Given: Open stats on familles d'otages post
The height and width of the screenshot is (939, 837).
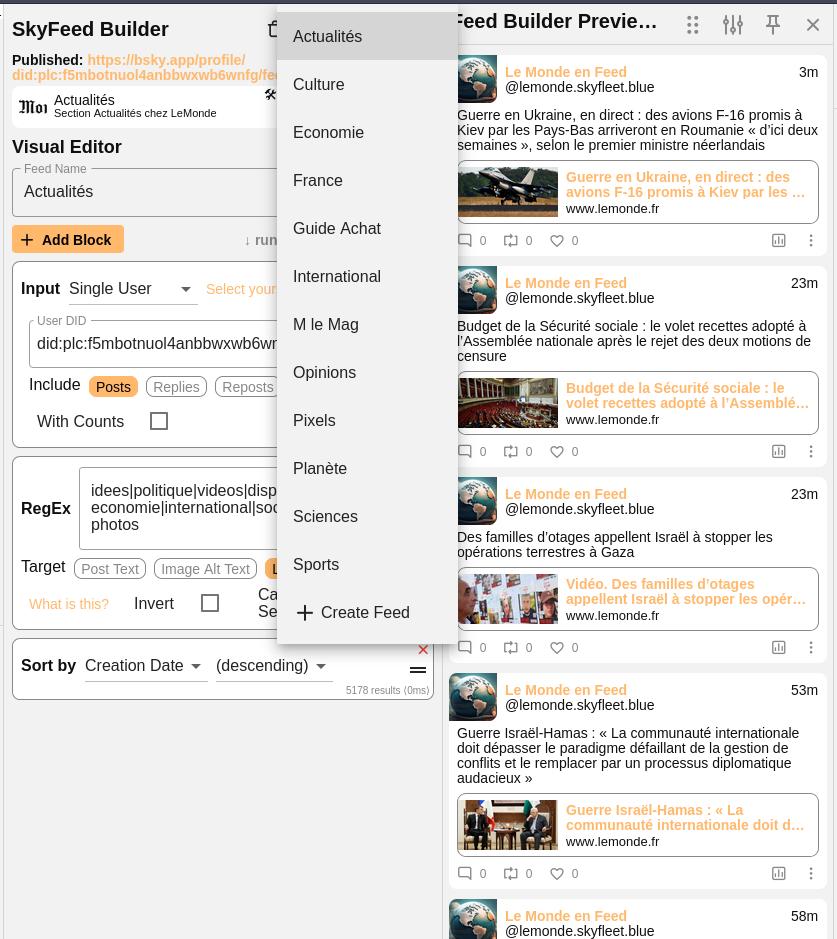Looking at the screenshot, I should (778, 647).
